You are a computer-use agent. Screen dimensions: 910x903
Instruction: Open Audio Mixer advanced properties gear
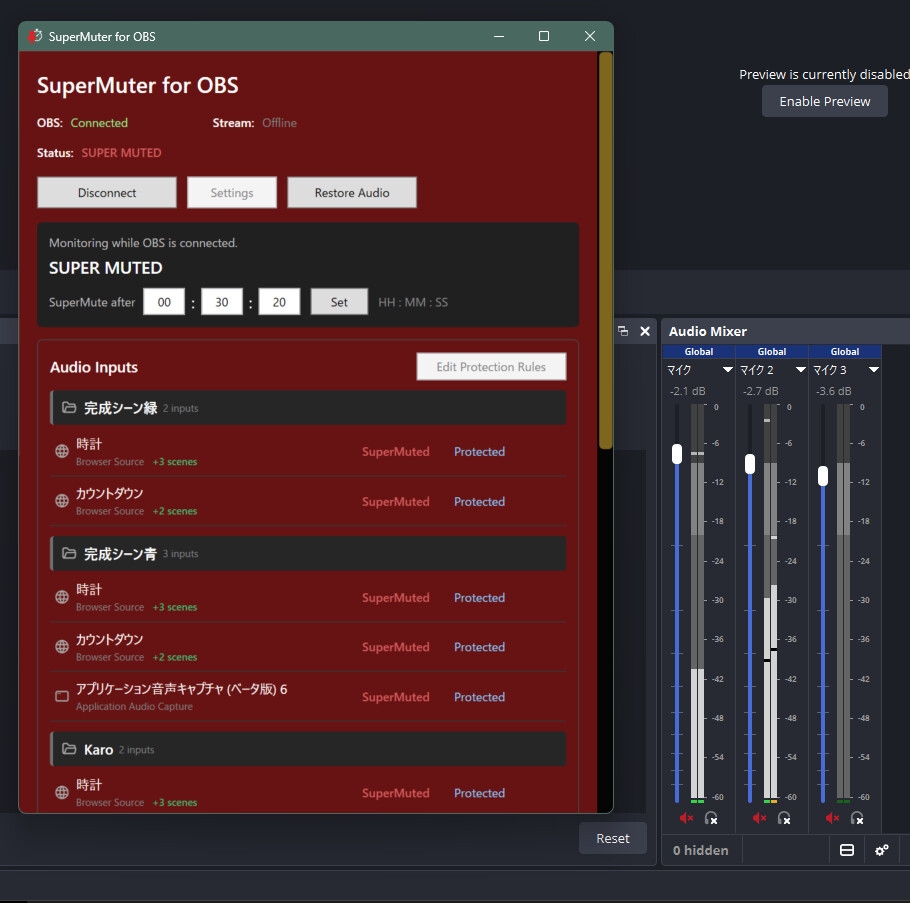coord(882,850)
